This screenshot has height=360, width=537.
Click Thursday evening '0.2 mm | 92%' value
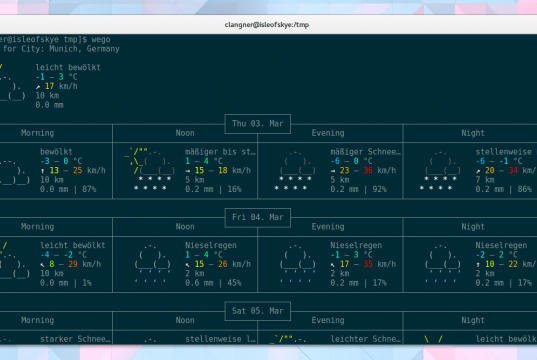(x=359, y=189)
